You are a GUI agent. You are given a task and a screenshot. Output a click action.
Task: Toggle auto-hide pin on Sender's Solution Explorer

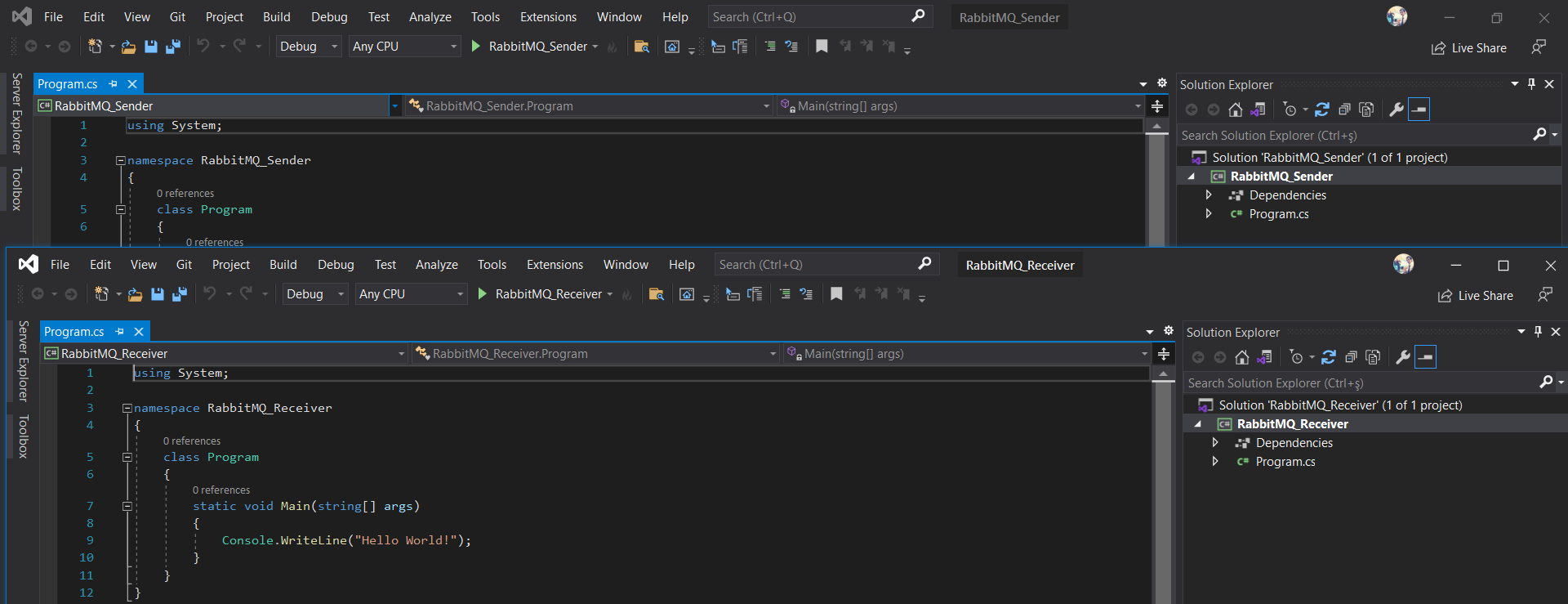1531,84
